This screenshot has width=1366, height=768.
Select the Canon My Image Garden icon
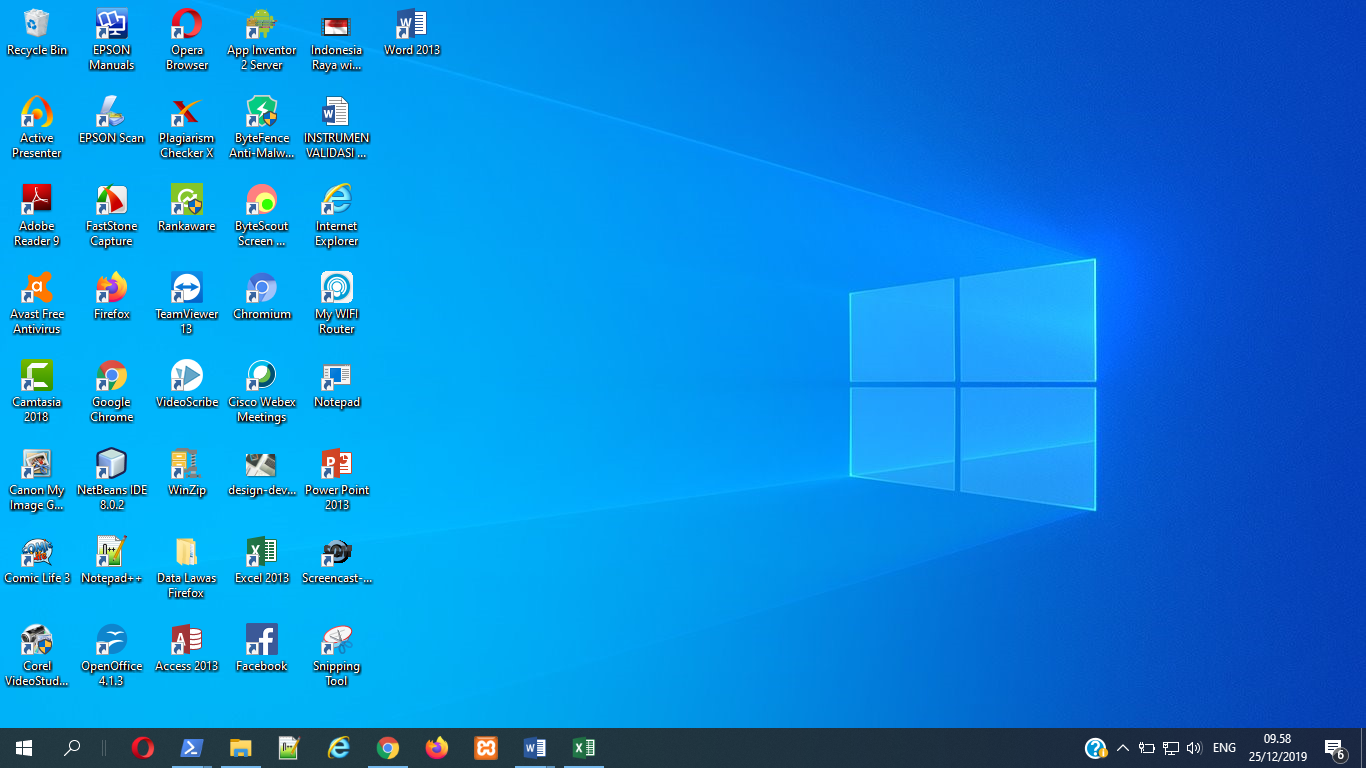[x=37, y=479]
